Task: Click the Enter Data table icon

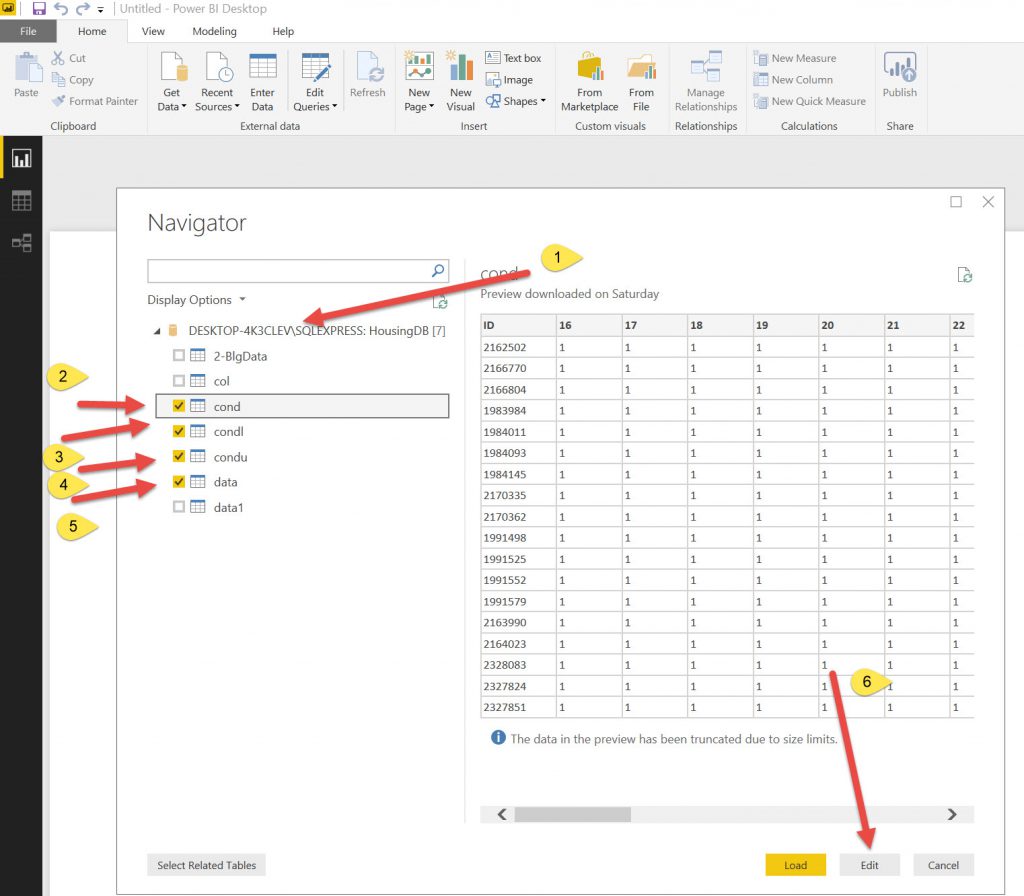Action: pos(262,70)
